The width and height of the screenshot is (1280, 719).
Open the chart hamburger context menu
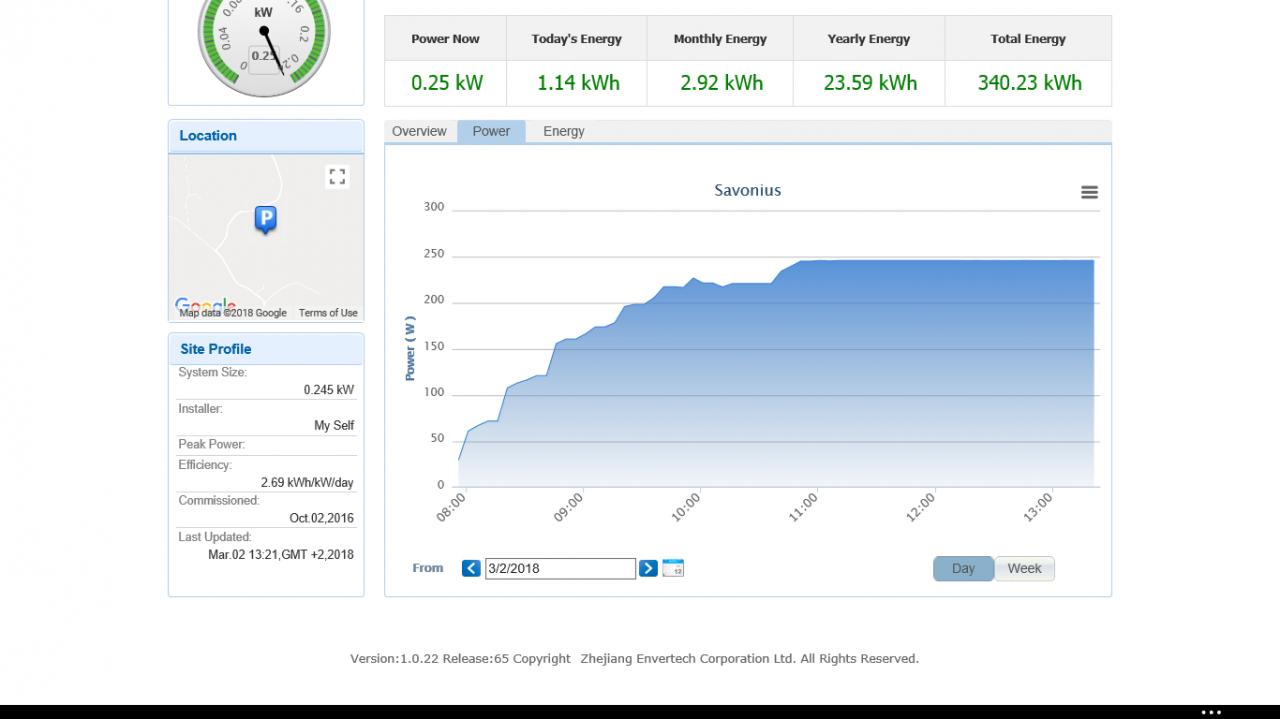(1089, 192)
